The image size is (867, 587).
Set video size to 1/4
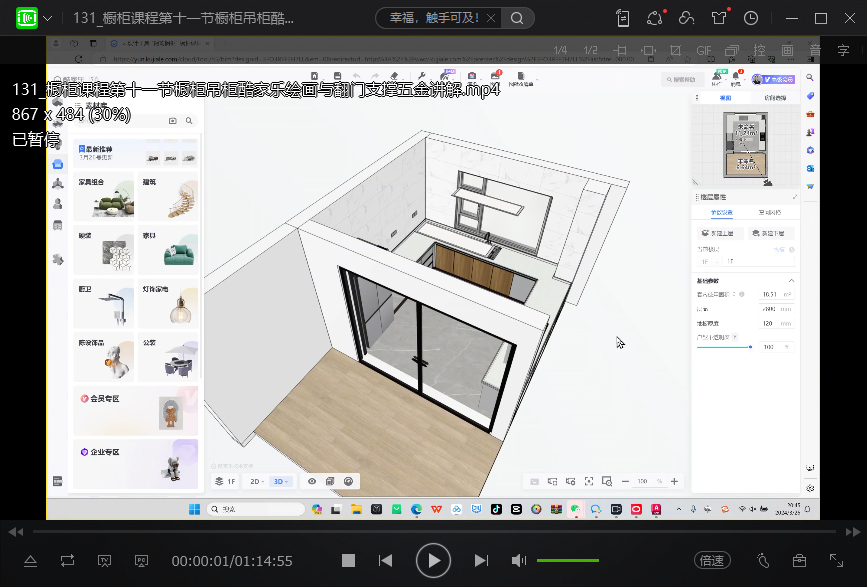point(560,50)
